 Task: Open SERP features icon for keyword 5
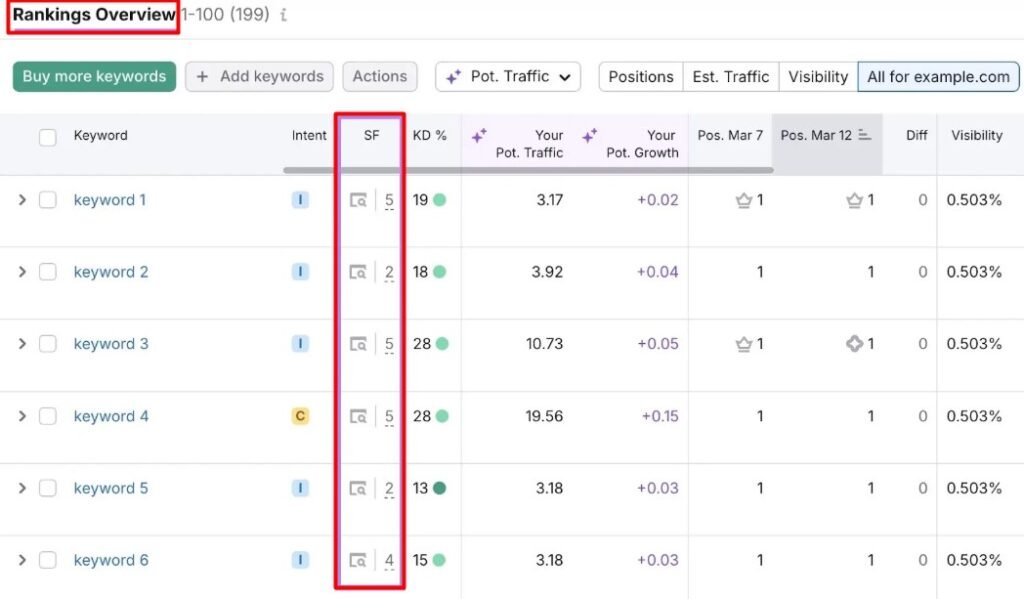(x=358, y=488)
